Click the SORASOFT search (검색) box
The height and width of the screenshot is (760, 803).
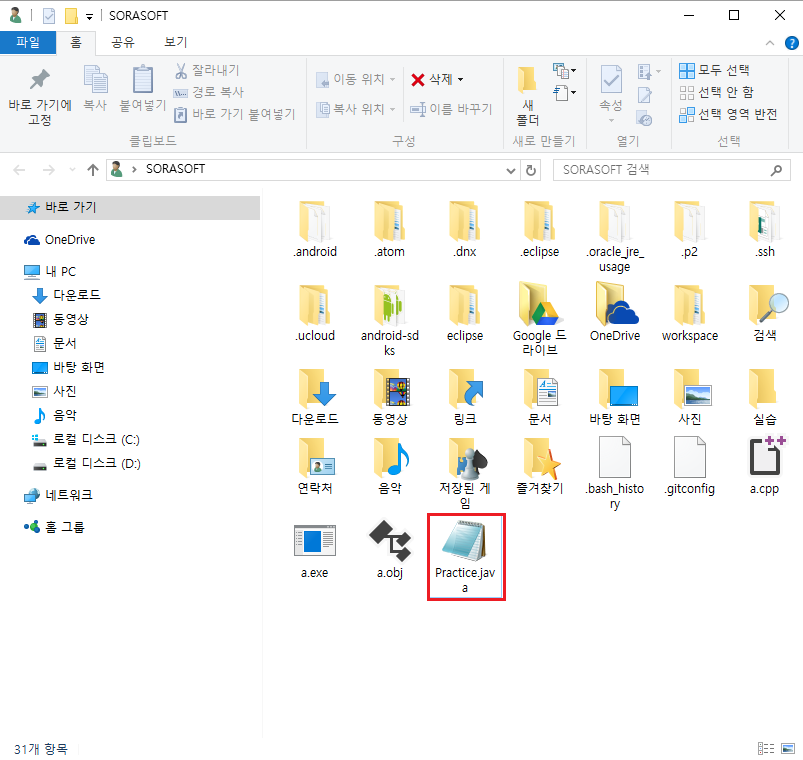click(x=671, y=170)
